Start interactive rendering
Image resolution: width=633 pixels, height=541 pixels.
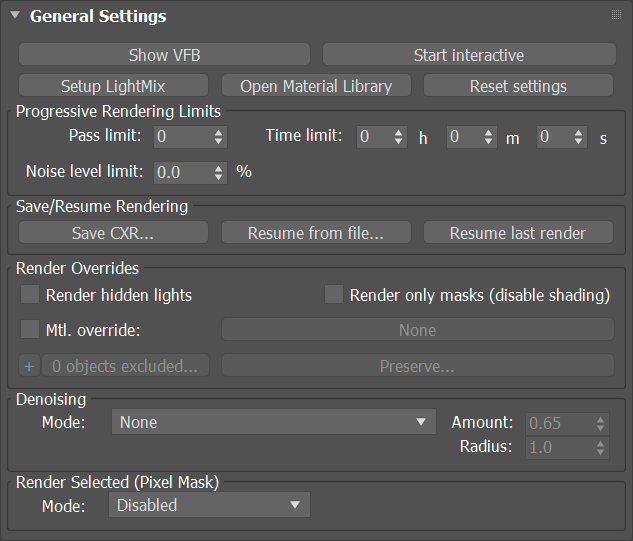[x=469, y=55]
